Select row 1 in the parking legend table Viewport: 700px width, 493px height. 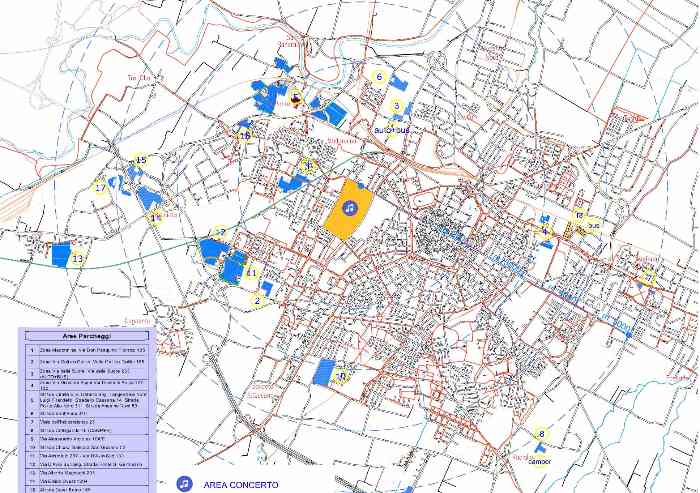coord(90,350)
